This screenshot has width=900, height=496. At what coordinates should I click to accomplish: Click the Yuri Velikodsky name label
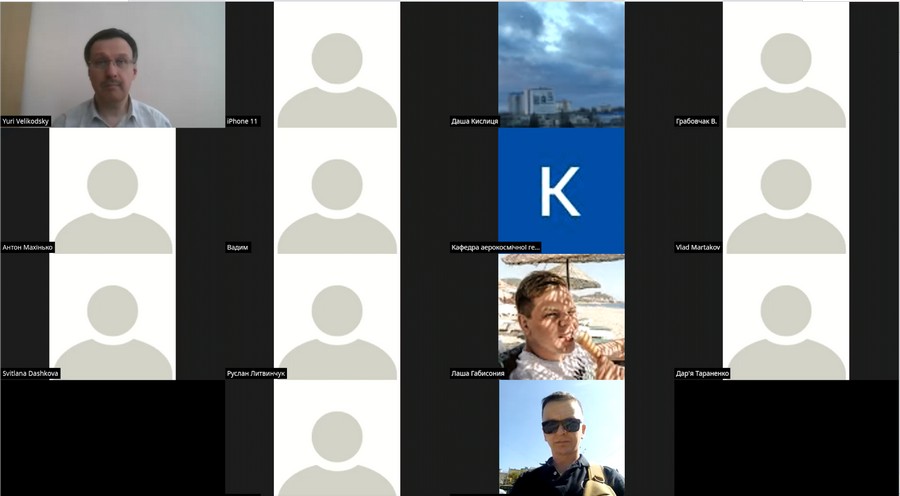click(x=26, y=121)
